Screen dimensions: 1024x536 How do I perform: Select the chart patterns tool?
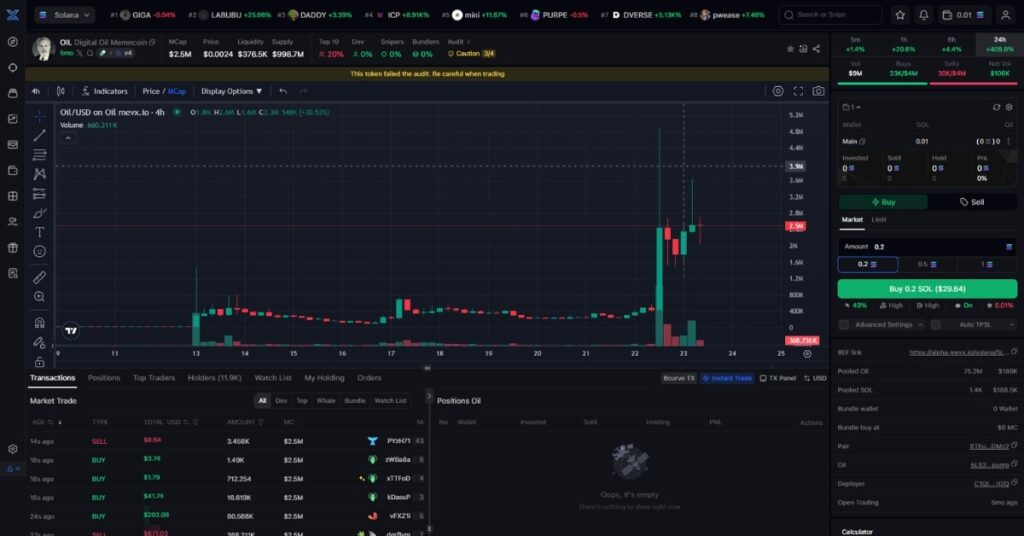(x=40, y=174)
